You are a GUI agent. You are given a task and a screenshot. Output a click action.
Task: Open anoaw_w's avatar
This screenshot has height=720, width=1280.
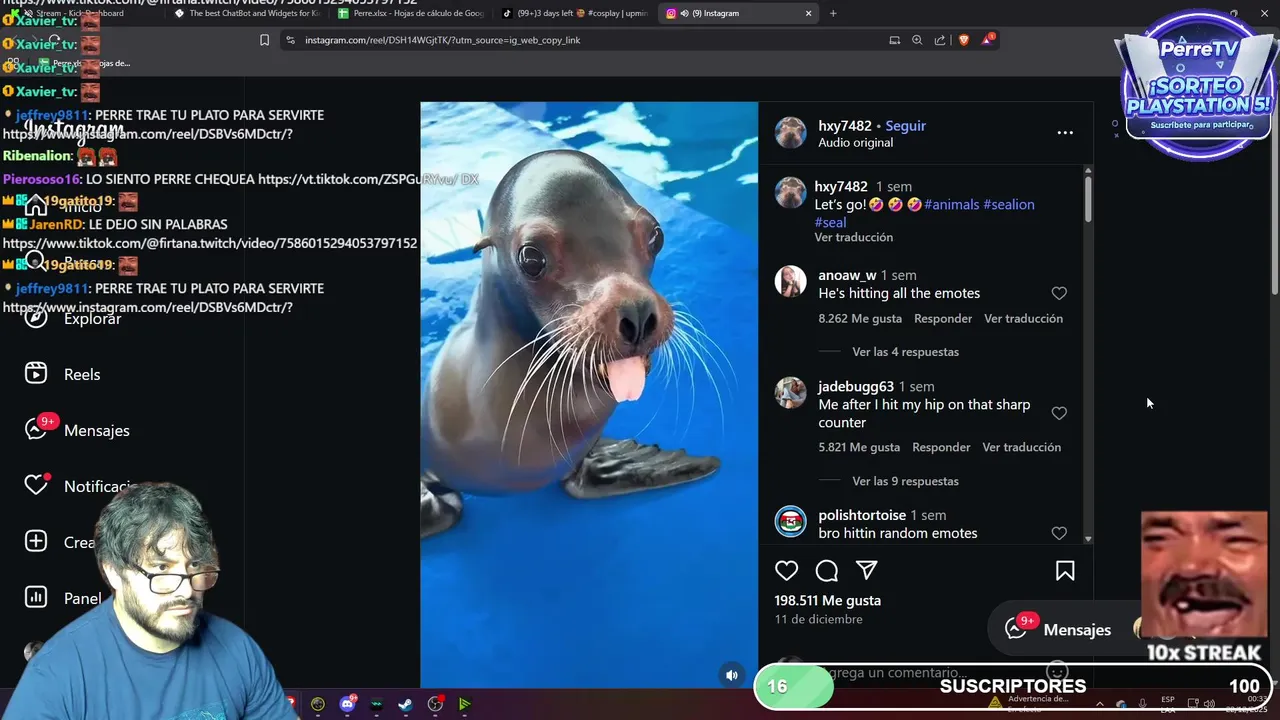[x=790, y=281]
